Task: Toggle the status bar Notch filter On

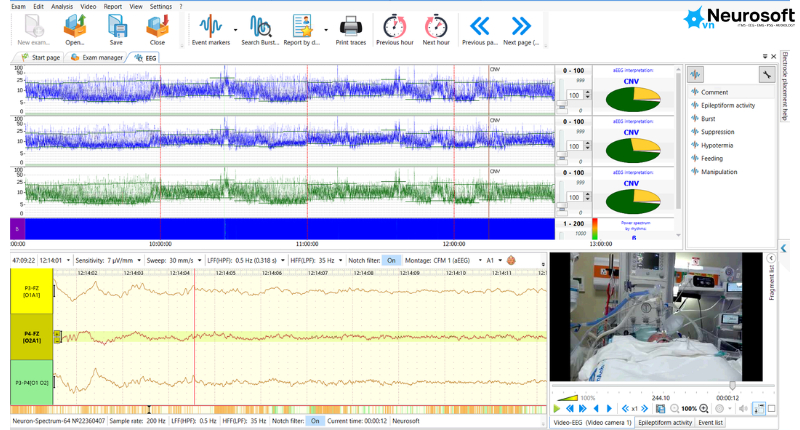Action: pyautogui.click(x=315, y=421)
